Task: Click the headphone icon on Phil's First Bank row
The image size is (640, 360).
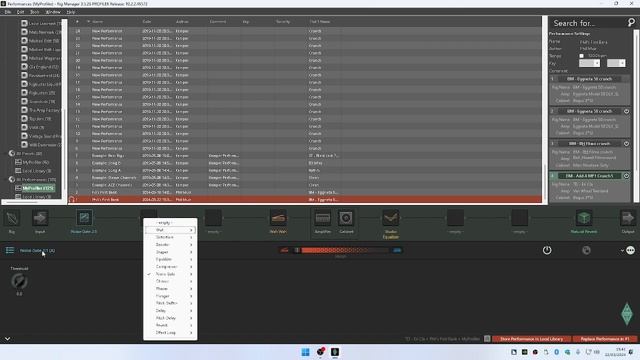Action: pyautogui.click(x=72, y=200)
